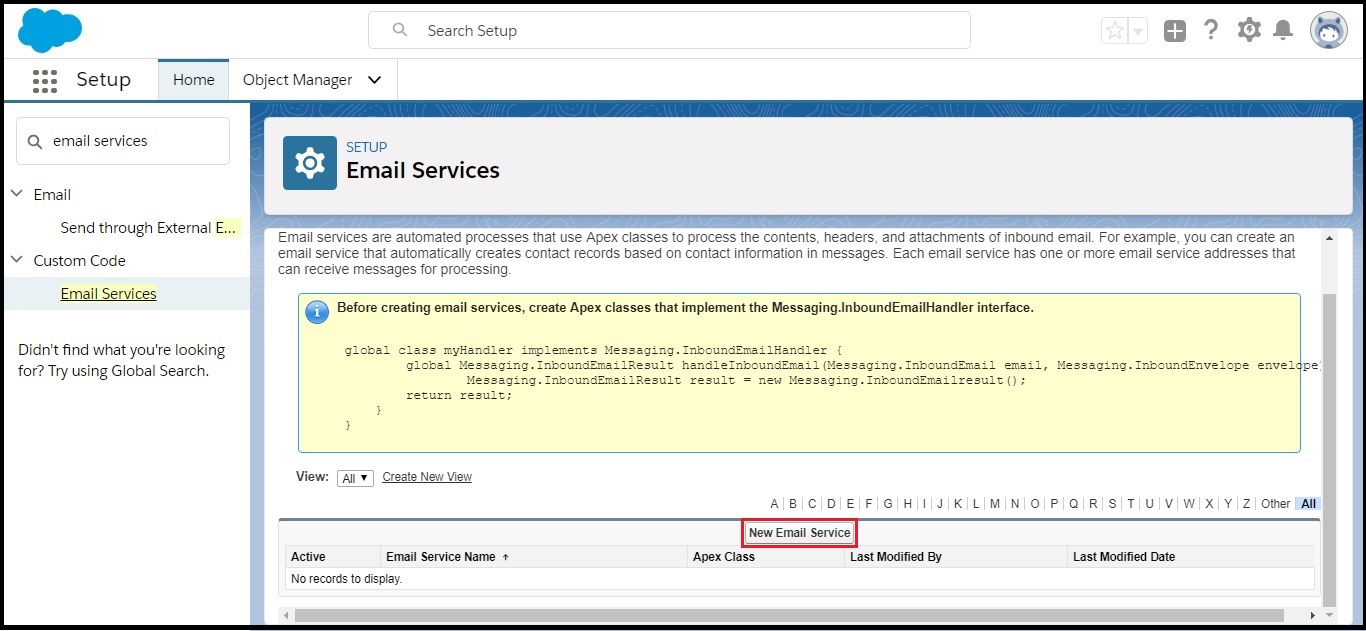Show All records in the alphabet filter

tap(1308, 504)
